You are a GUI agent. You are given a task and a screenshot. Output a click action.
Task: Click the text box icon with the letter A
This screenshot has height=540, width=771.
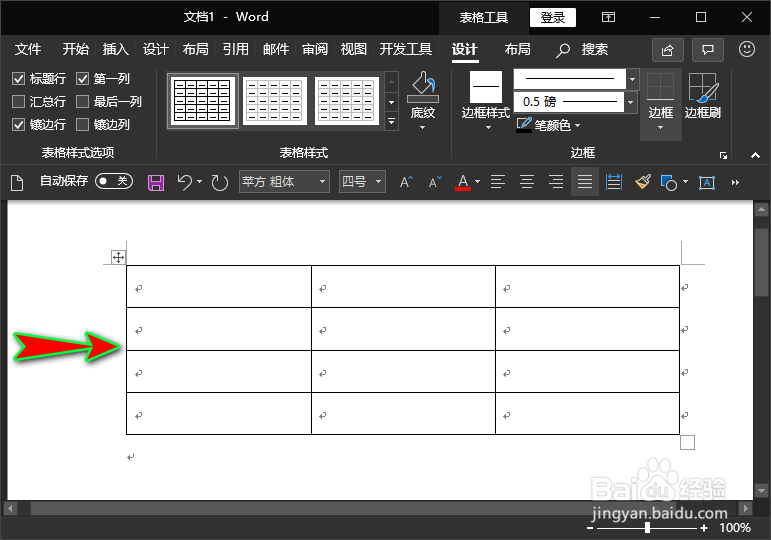click(707, 183)
